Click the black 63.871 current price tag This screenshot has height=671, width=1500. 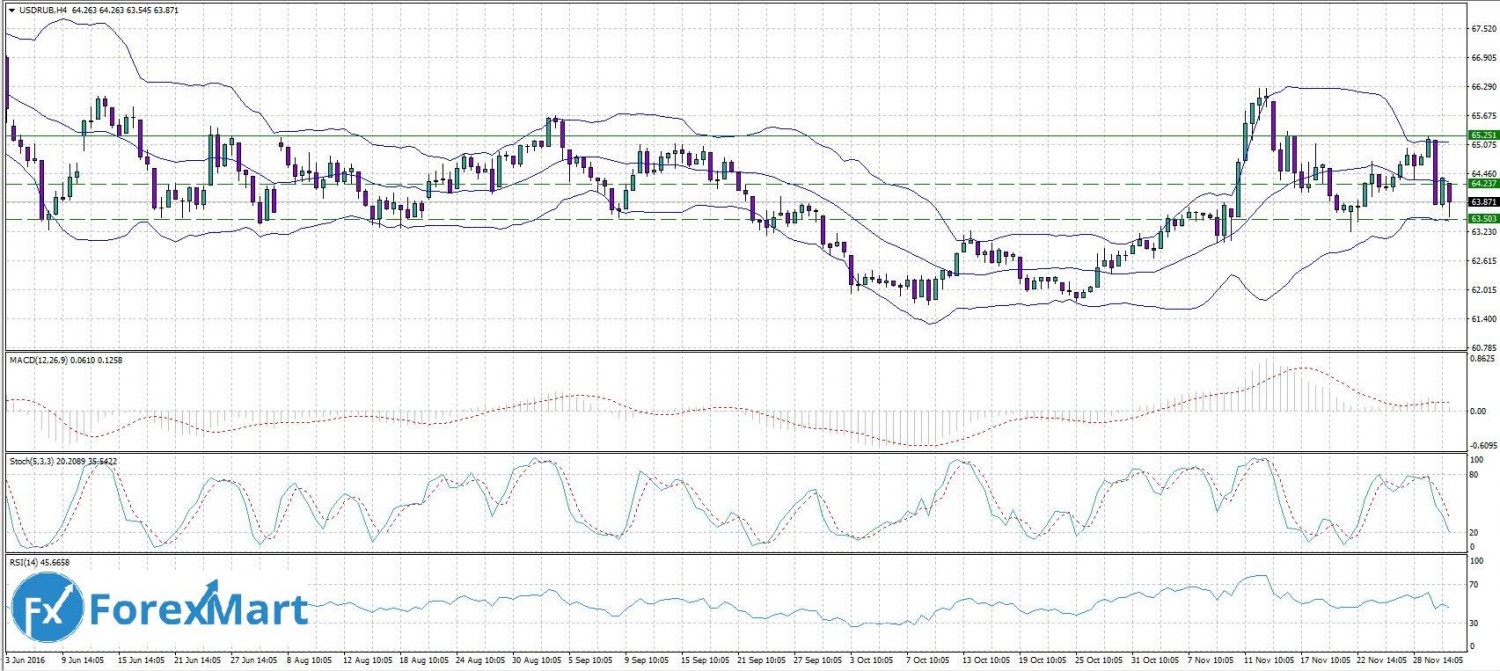point(1481,201)
